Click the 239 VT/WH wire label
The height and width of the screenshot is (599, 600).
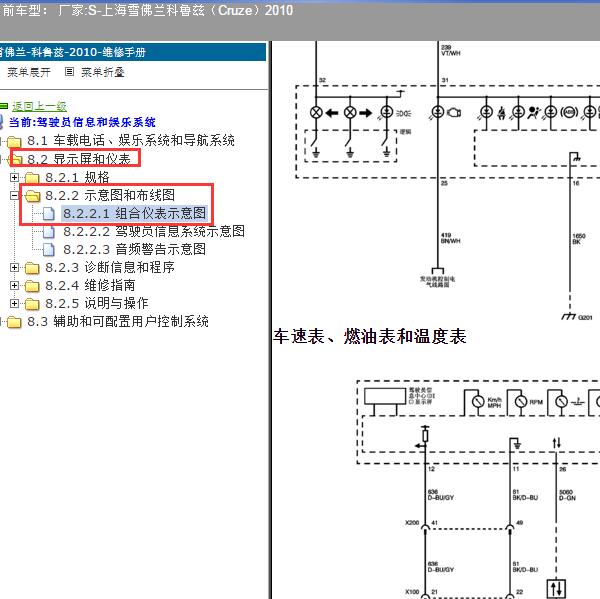point(451,50)
